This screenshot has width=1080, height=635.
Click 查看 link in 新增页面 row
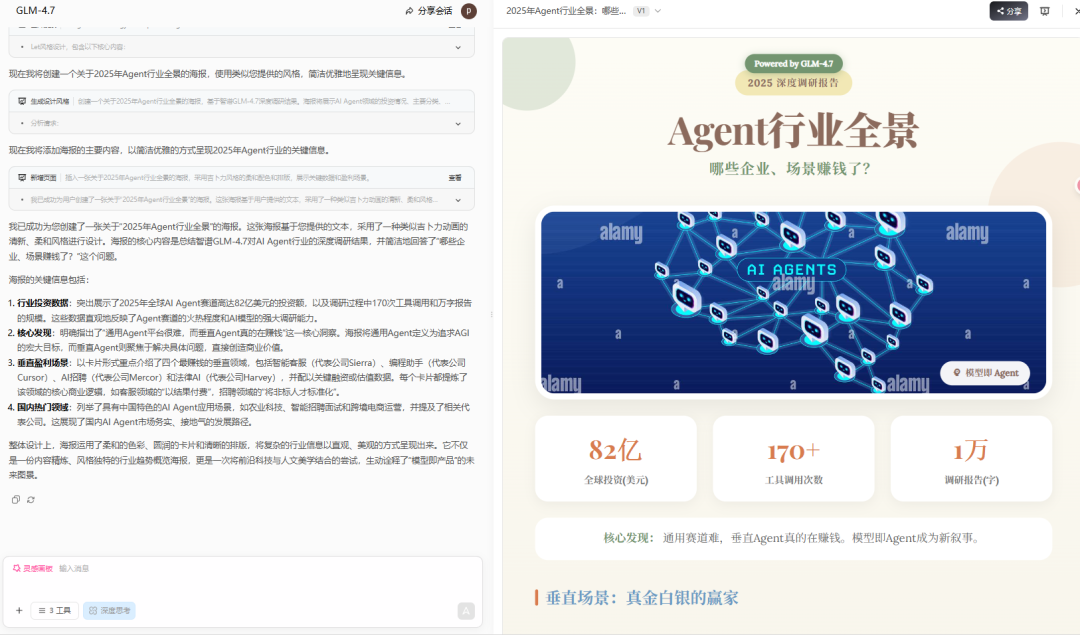[x=455, y=178]
